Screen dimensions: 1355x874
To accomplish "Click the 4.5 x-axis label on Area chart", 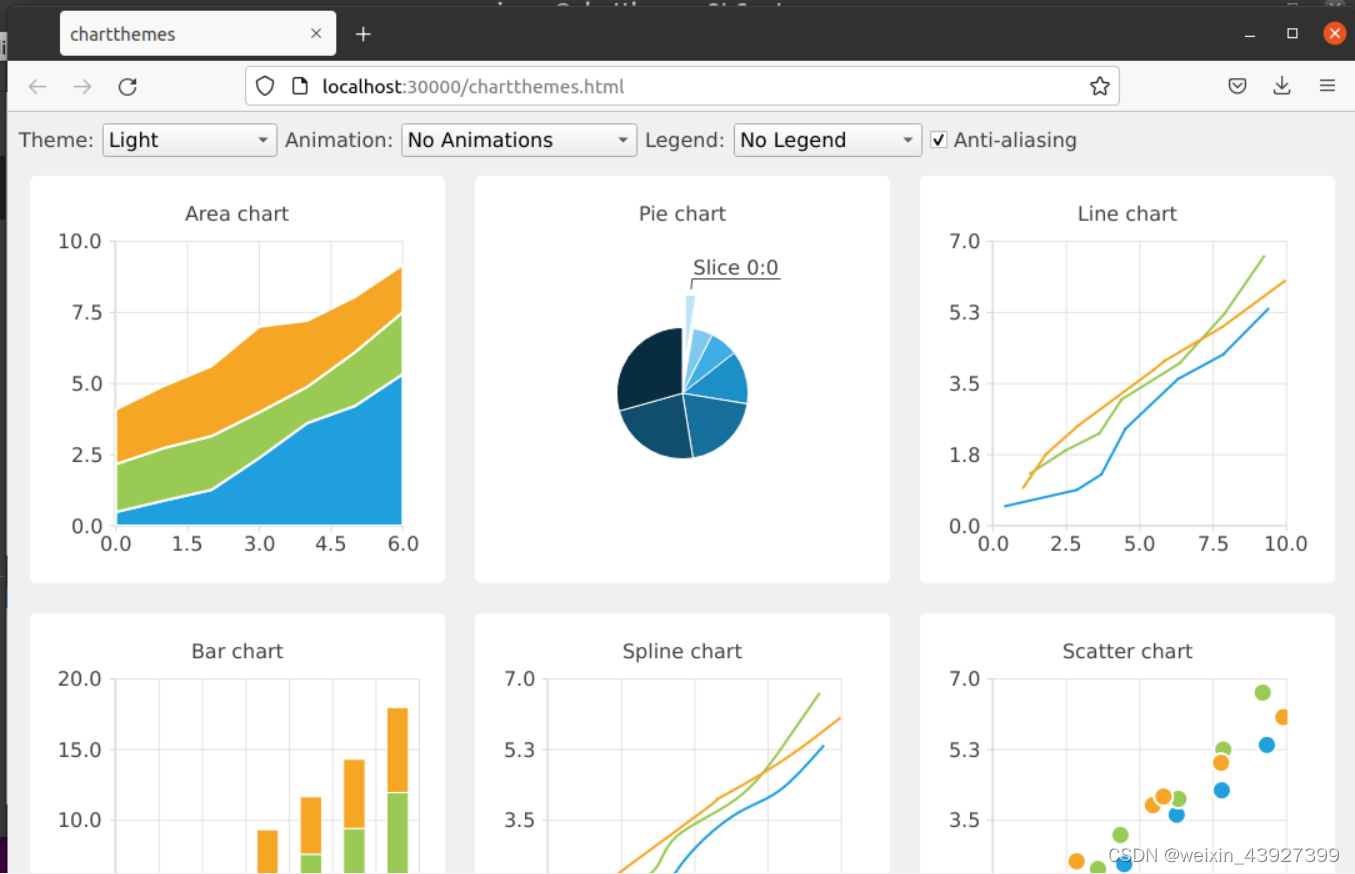I will tap(331, 544).
